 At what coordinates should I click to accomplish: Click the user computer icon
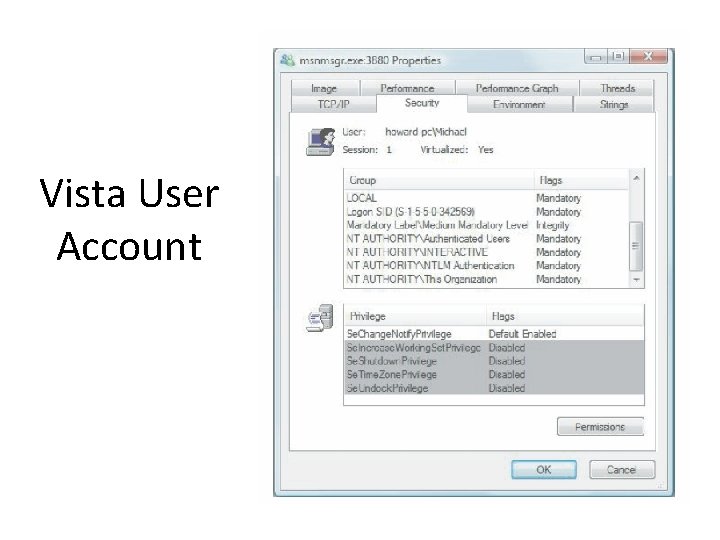point(321,141)
